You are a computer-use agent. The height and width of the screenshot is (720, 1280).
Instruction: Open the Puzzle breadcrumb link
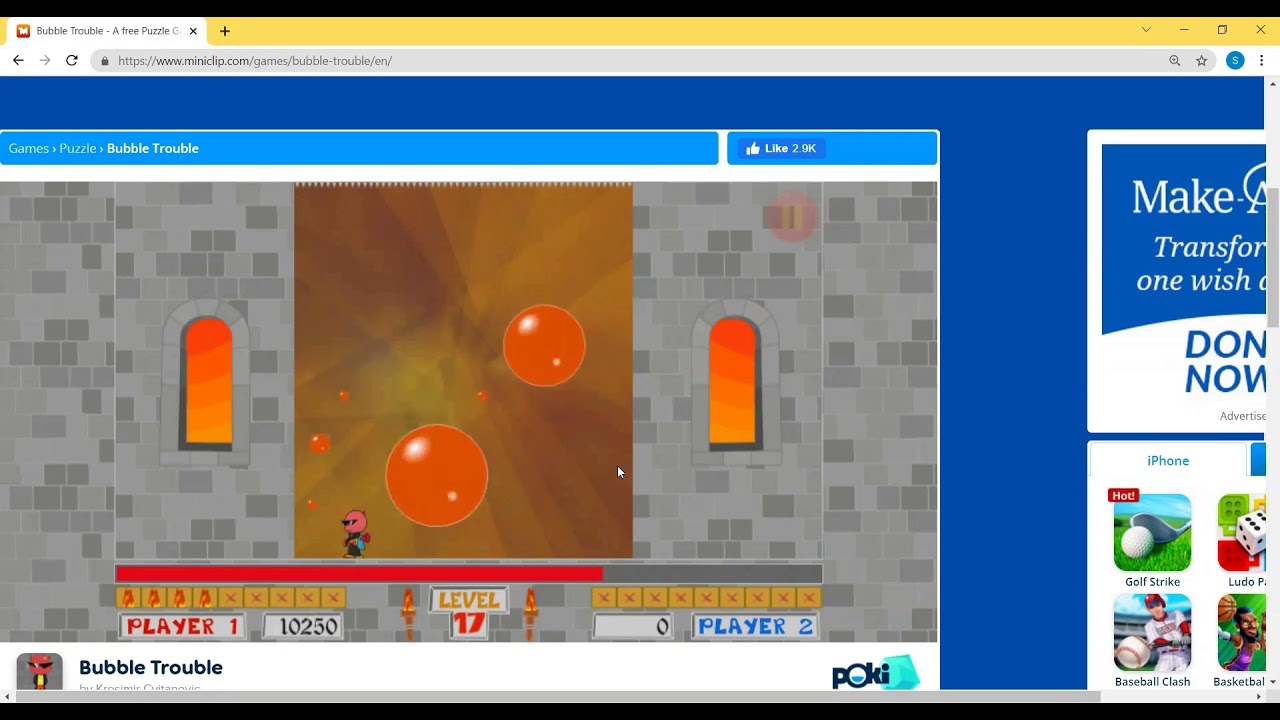coord(78,148)
